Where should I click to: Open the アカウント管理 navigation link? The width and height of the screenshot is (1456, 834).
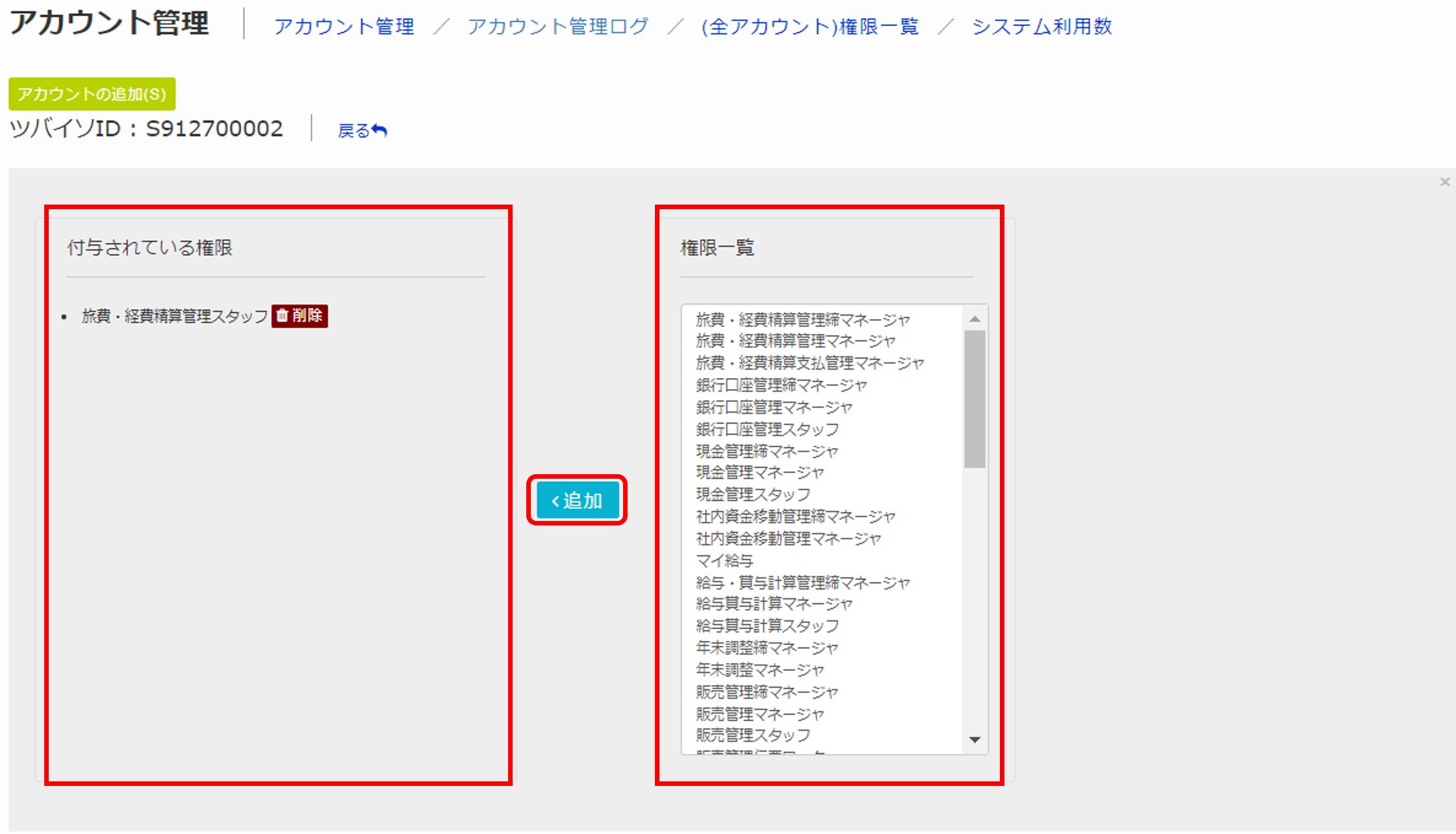(344, 27)
